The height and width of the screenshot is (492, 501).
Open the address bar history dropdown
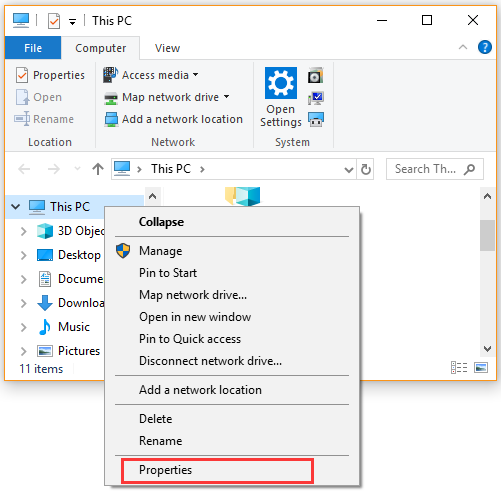pos(349,170)
